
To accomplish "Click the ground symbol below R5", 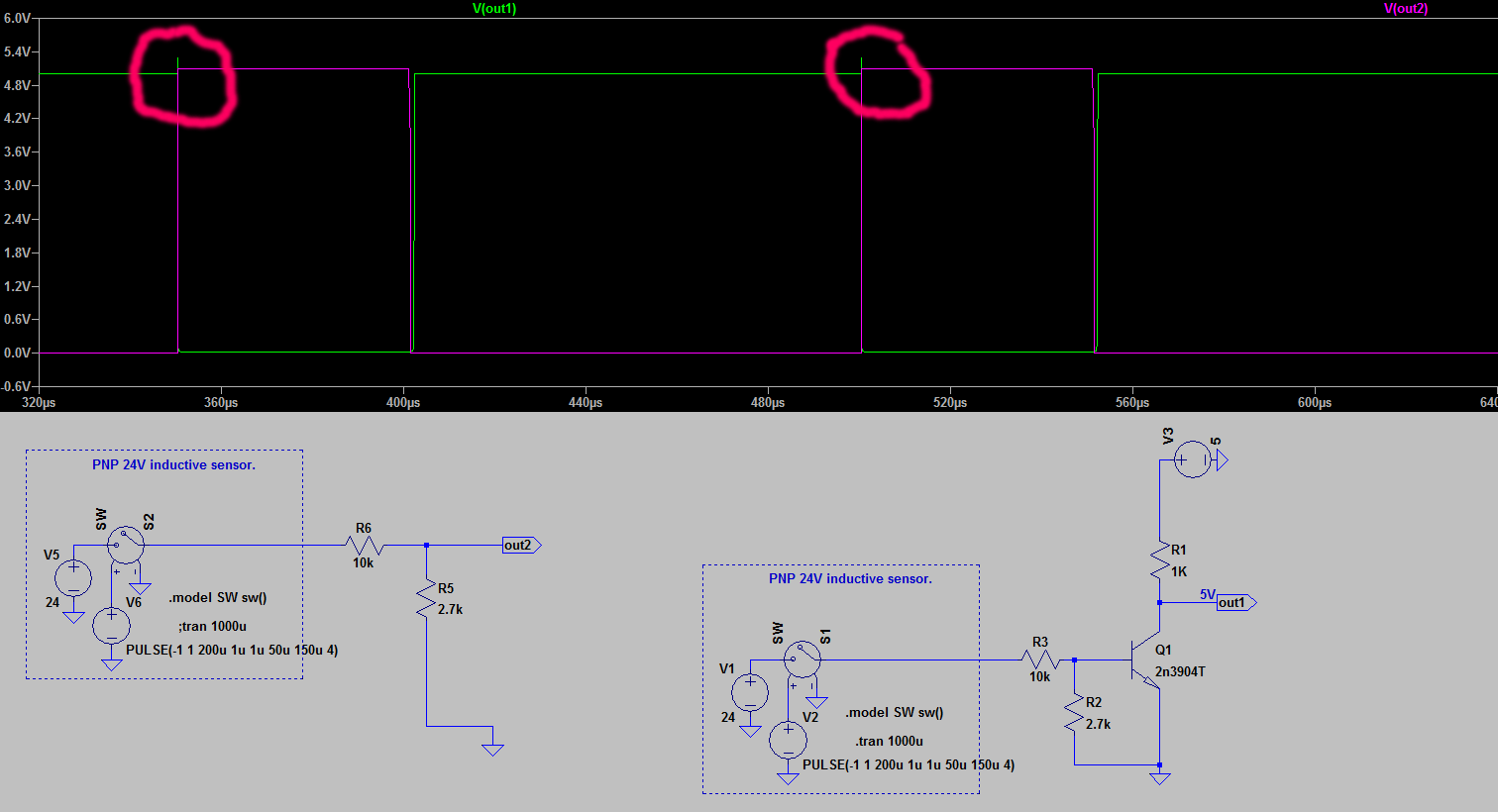I will (x=492, y=750).
